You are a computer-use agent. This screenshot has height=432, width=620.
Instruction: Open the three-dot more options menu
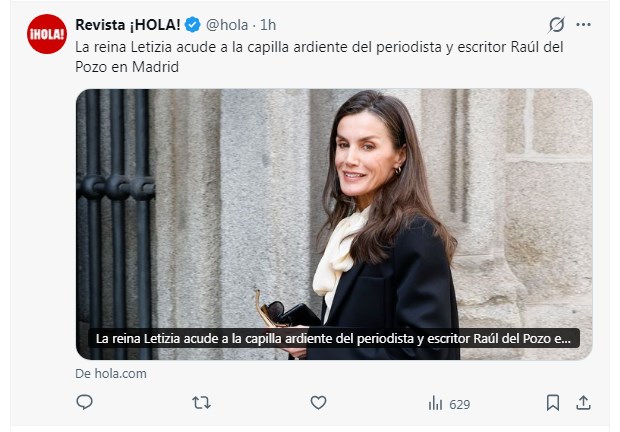coord(583,25)
